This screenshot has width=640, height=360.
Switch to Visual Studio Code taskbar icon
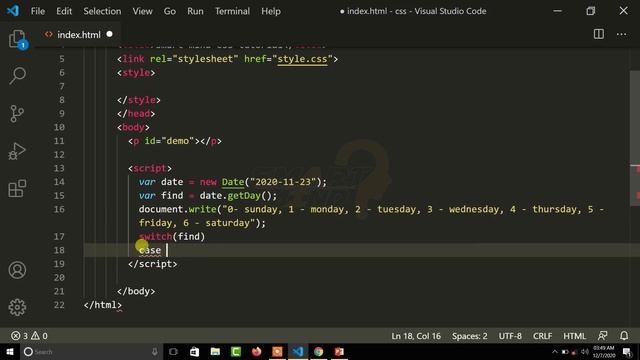298,351
